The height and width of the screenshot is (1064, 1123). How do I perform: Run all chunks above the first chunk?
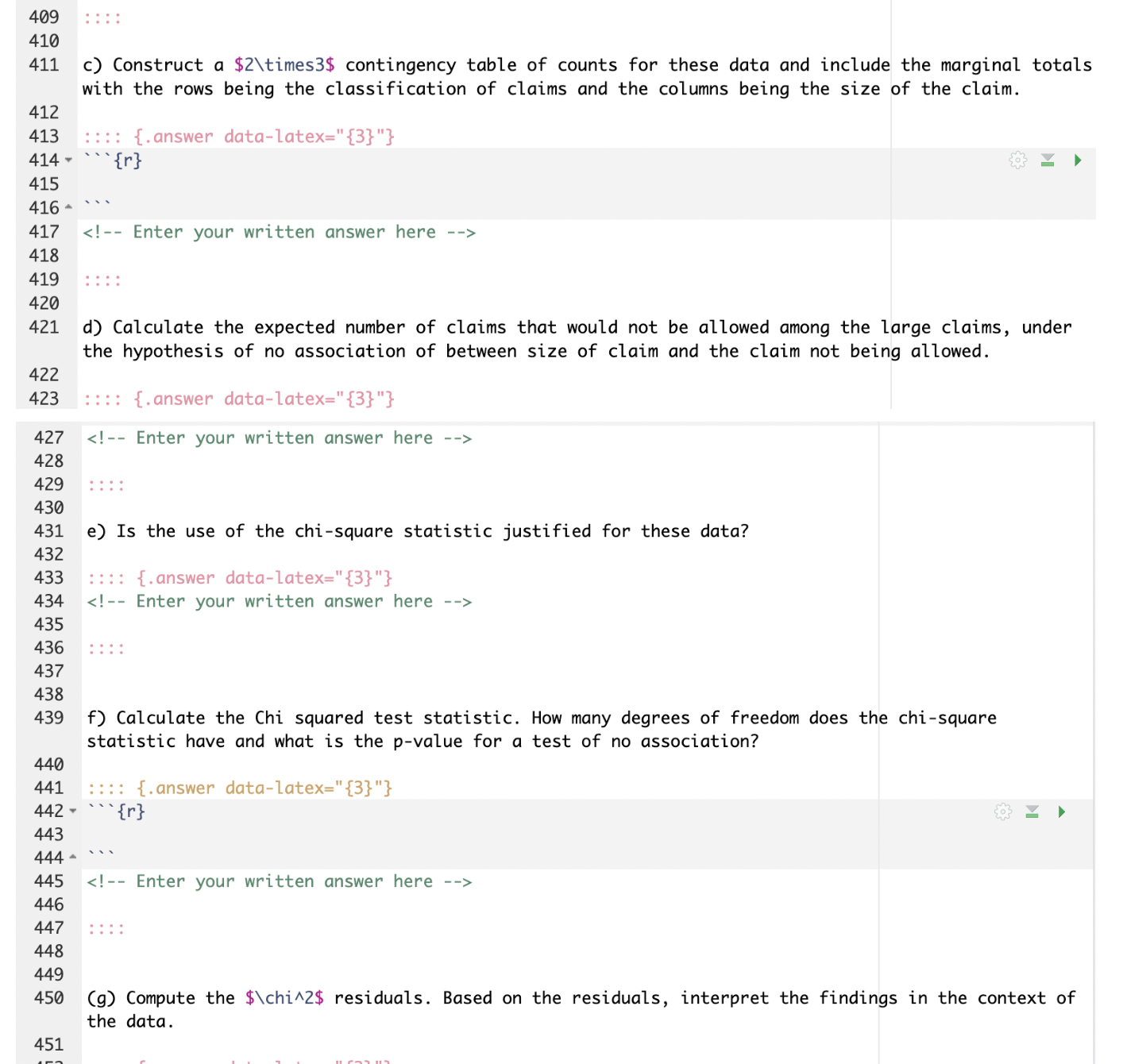tap(1048, 160)
